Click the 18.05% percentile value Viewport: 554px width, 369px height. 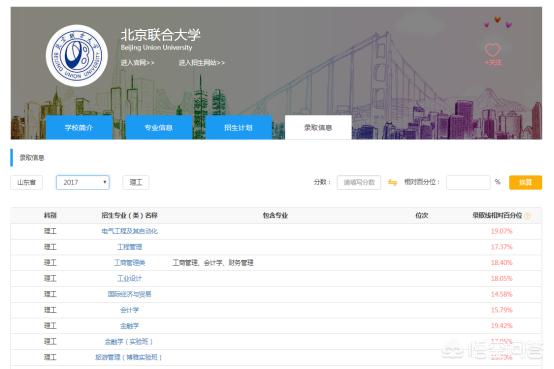tap(501, 279)
